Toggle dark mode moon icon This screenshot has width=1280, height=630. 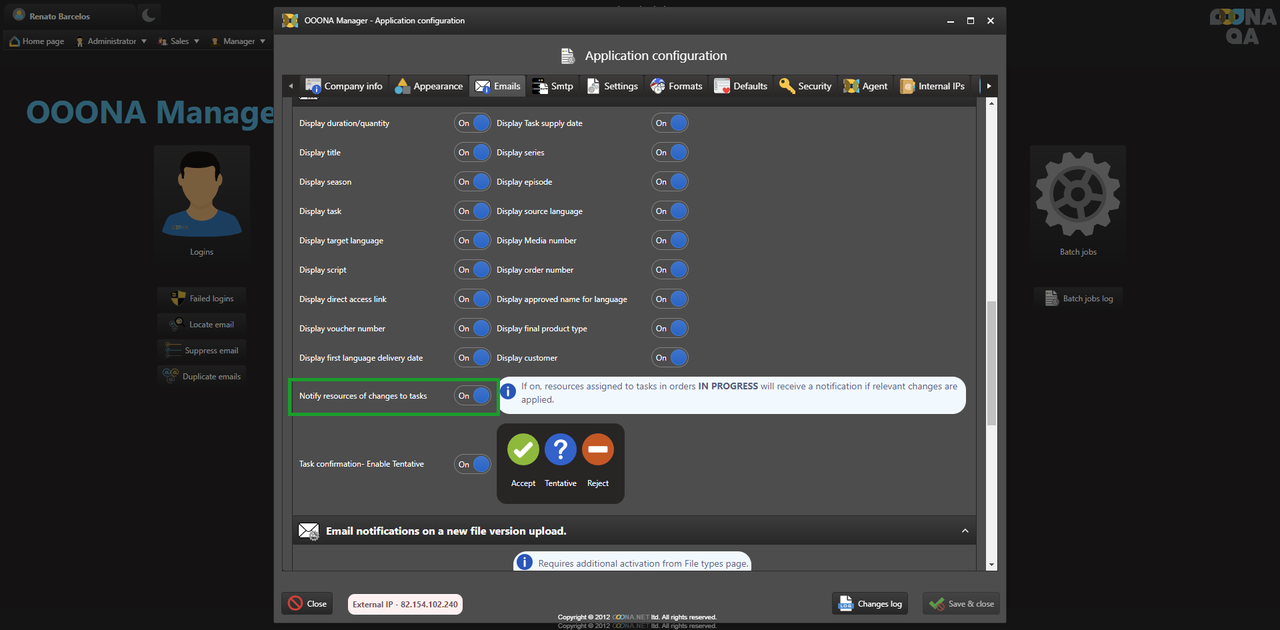(148, 15)
